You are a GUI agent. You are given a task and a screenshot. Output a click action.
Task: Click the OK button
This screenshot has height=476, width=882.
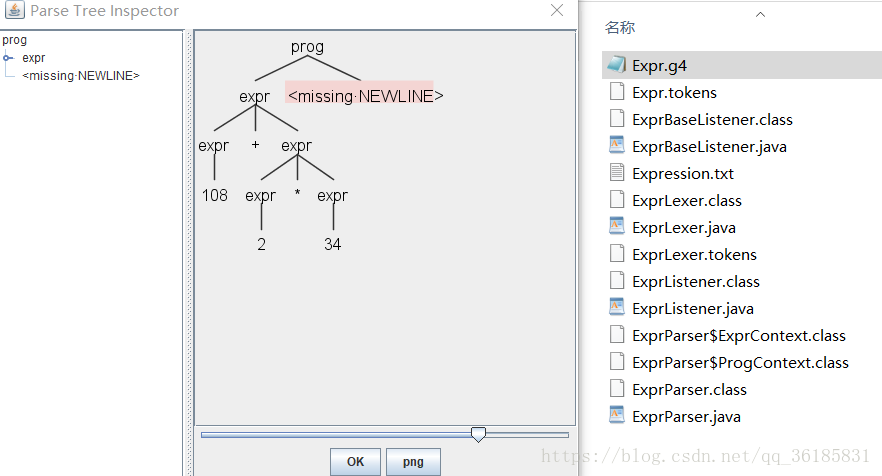click(356, 462)
